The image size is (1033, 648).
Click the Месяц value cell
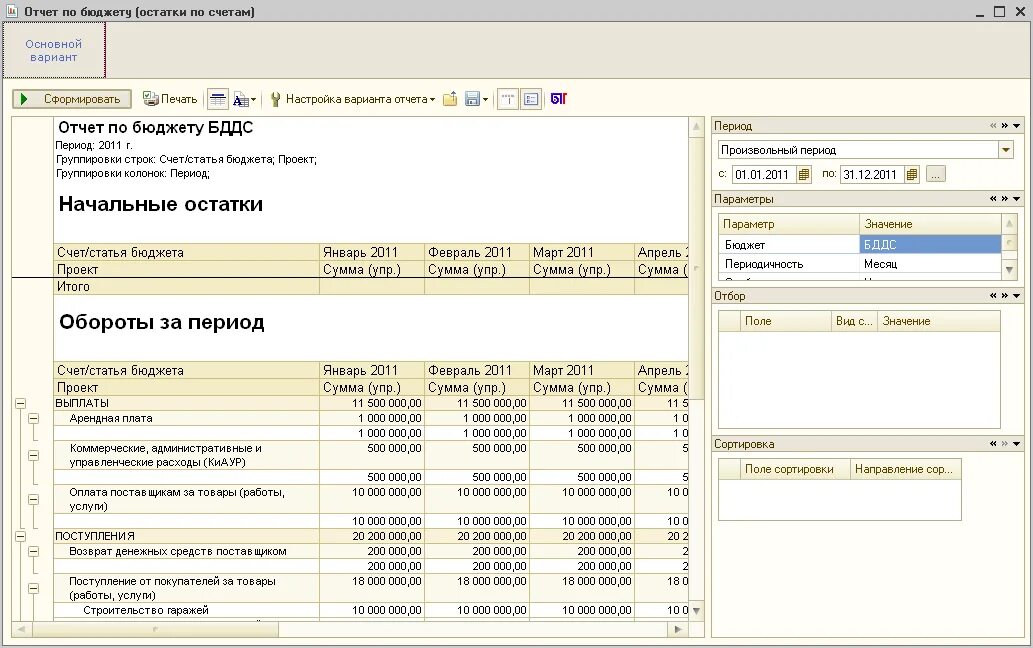(x=930, y=263)
